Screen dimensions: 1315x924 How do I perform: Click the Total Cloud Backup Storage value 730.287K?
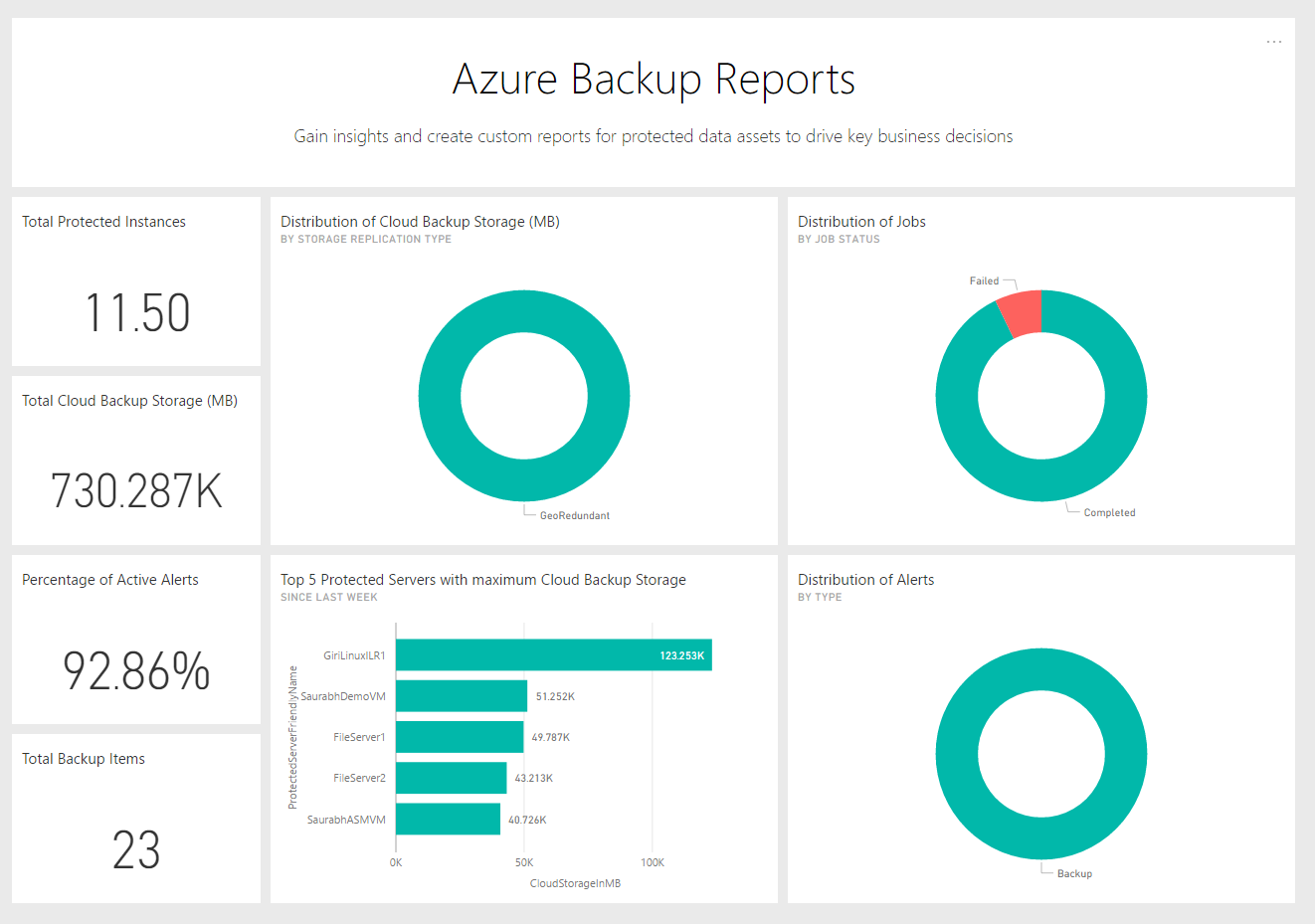tap(136, 491)
